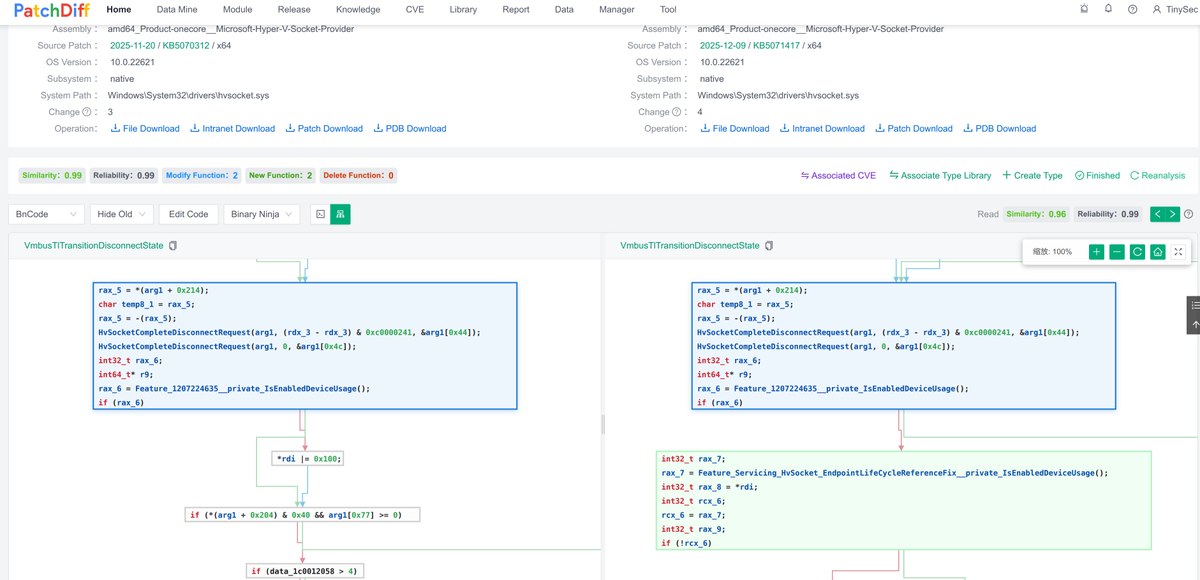
Task: Open help icon beside navigation arrows
Action: (1189, 214)
